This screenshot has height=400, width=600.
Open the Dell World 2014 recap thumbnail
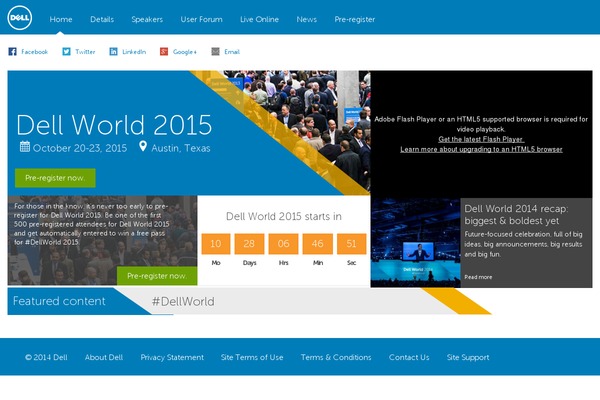click(x=415, y=243)
